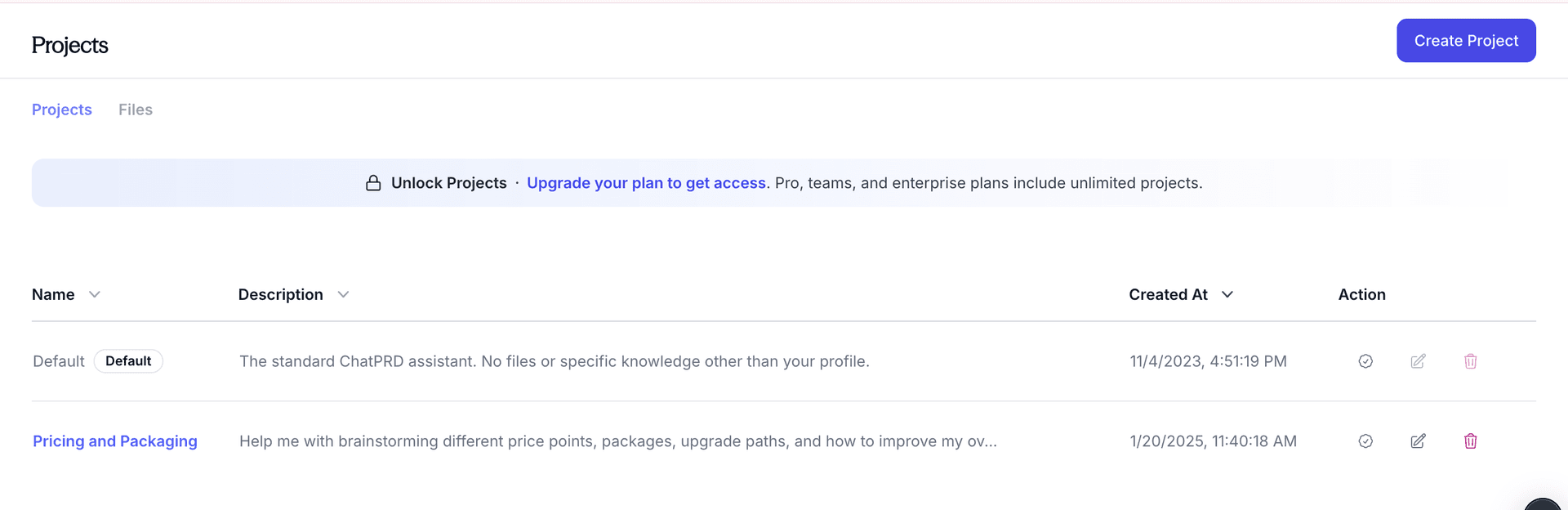Set the Default project as active with its checkmark icon
The width and height of the screenshot is (1568, 510).
click(1365, 361)
